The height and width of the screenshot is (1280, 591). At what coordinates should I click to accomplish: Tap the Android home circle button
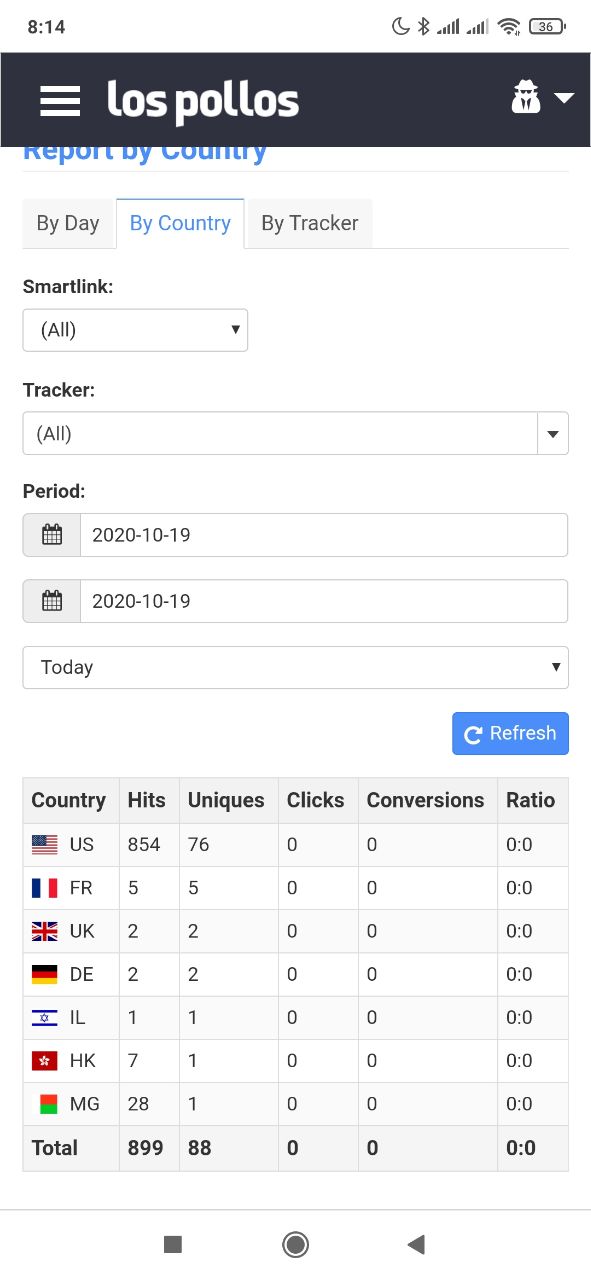[x=295, y=1244]
